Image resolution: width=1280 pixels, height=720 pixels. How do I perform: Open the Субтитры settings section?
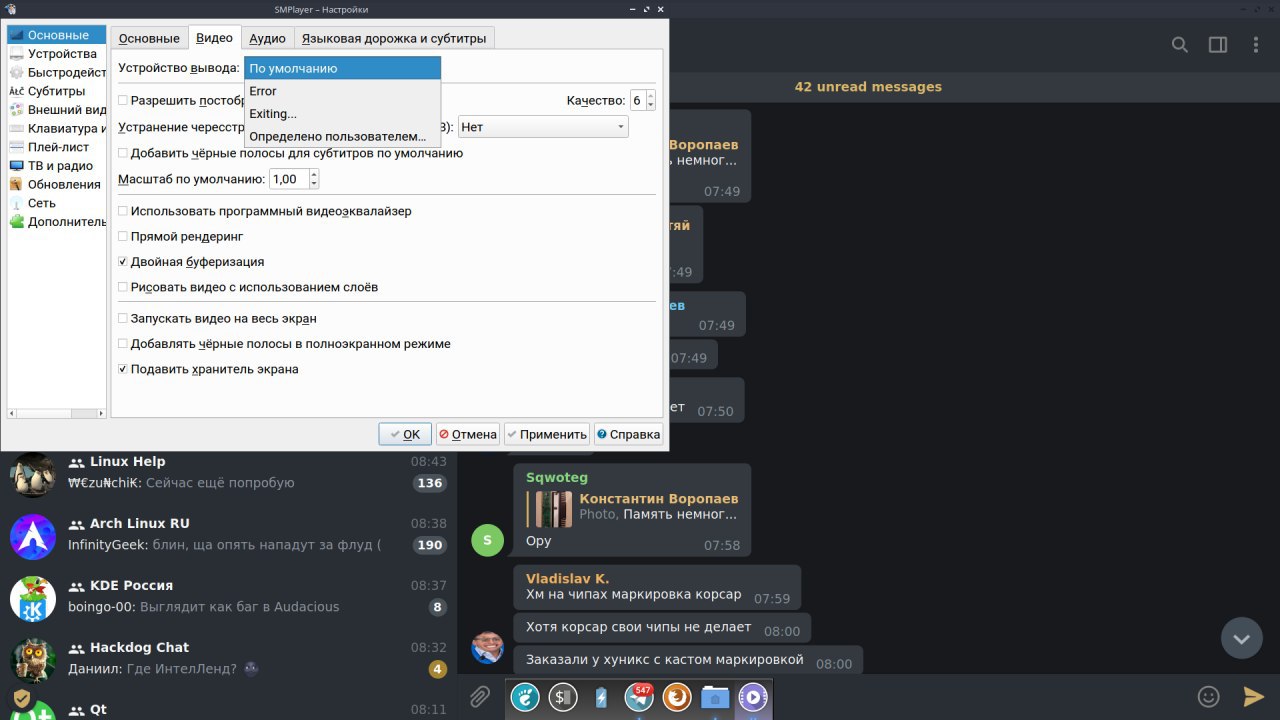(x=57, y=91)
